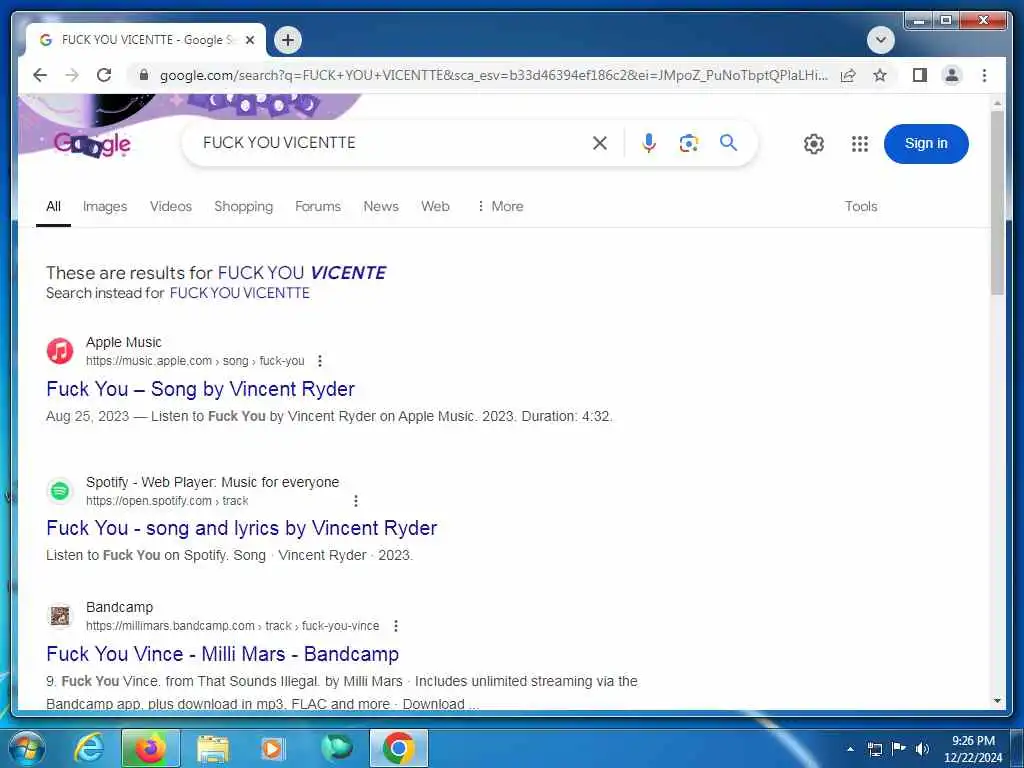Search instead for original spelling
The image size is (1024, 768).
[x=240, y=293]
